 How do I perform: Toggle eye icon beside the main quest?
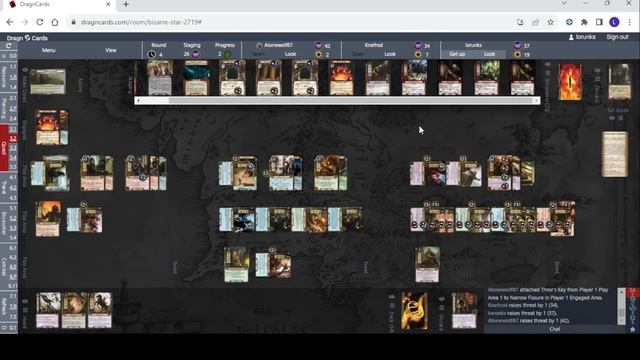coord(25,70)
